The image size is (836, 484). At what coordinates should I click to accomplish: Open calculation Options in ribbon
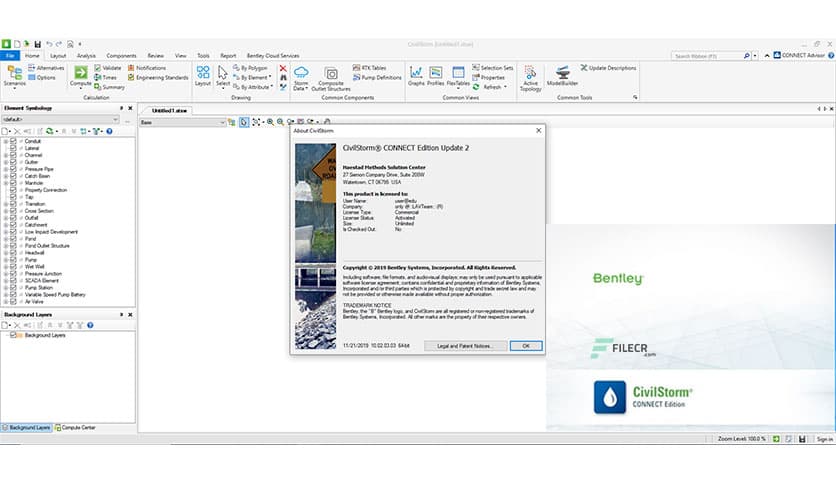point(42,77)
